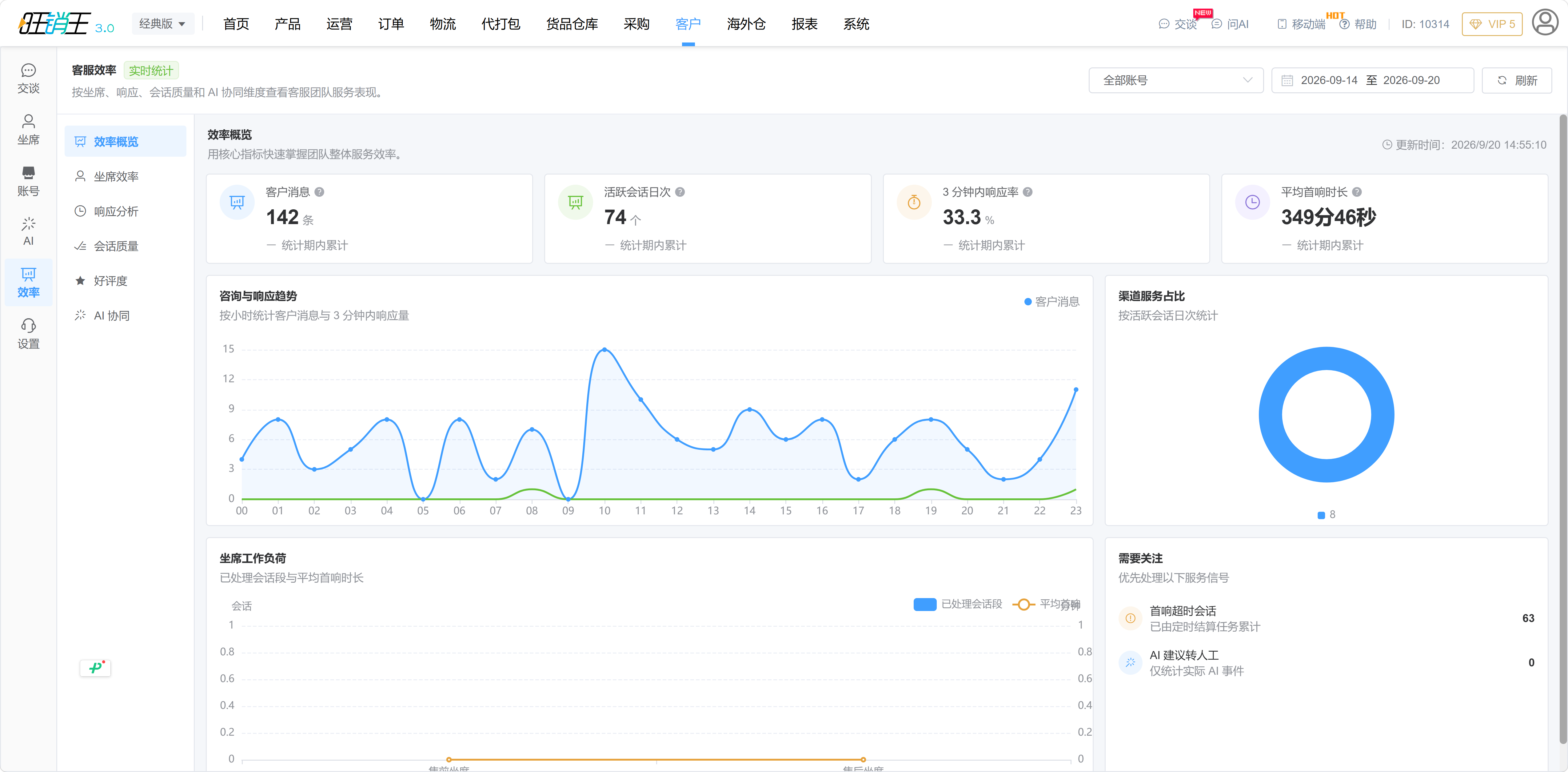The height and width of the screenshot is (772, 1568).
Task: Open the 移动端 mobile link in top bar
Action: tap(1301, 24)
